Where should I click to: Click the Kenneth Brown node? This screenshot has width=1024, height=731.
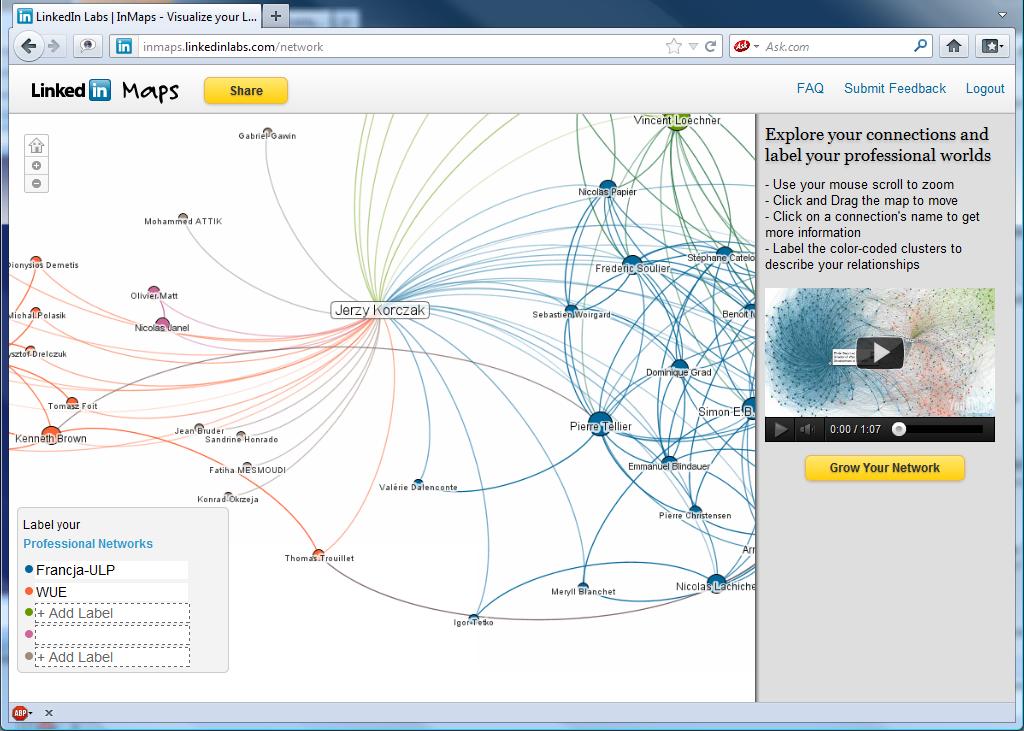pyautogui.click(x=50, y=434)
